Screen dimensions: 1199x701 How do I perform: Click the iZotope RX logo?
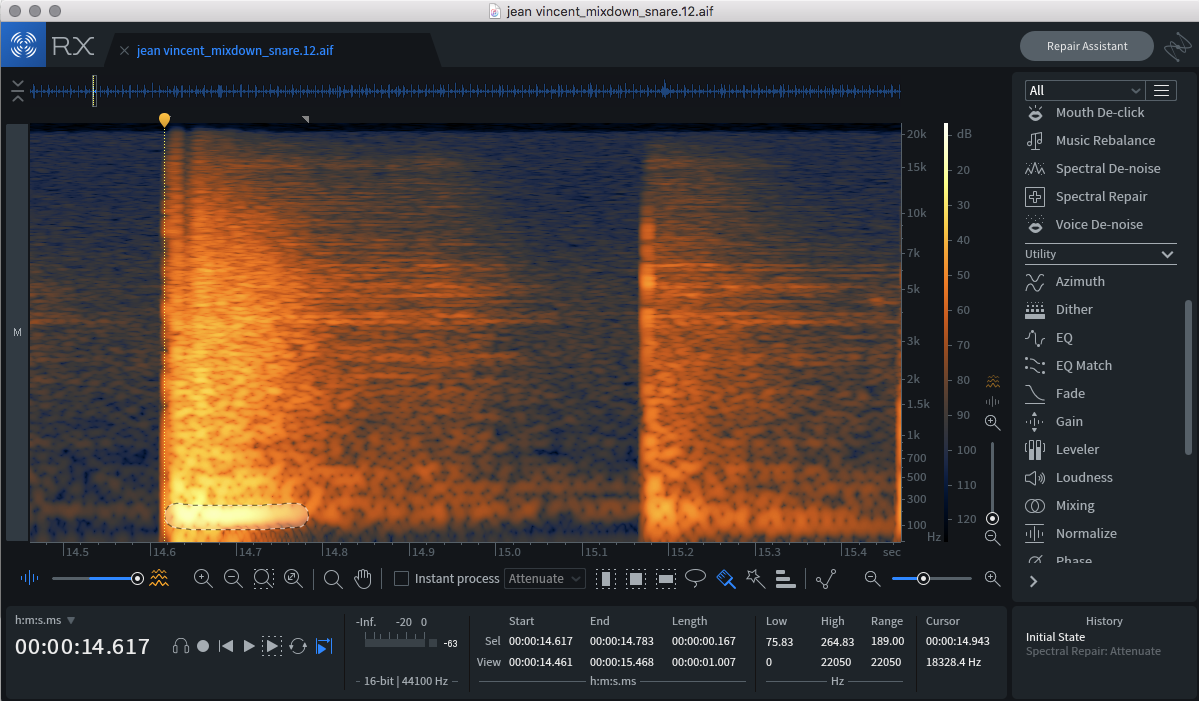[x=24, y=45]
